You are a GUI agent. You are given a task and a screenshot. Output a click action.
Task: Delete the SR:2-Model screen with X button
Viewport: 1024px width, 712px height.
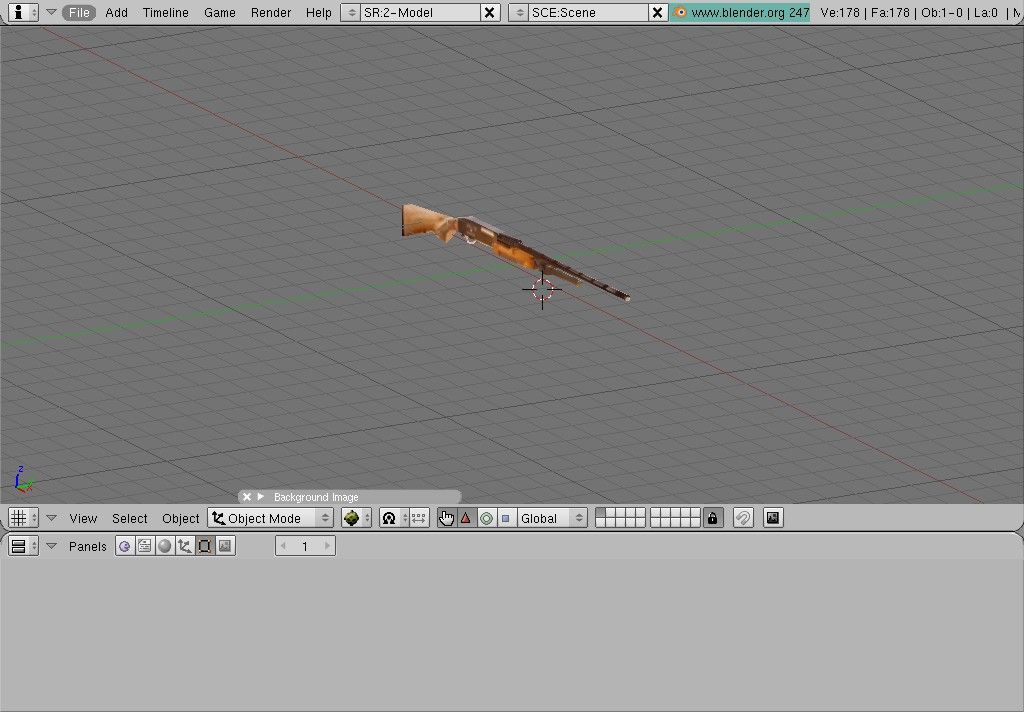(489, 13)
